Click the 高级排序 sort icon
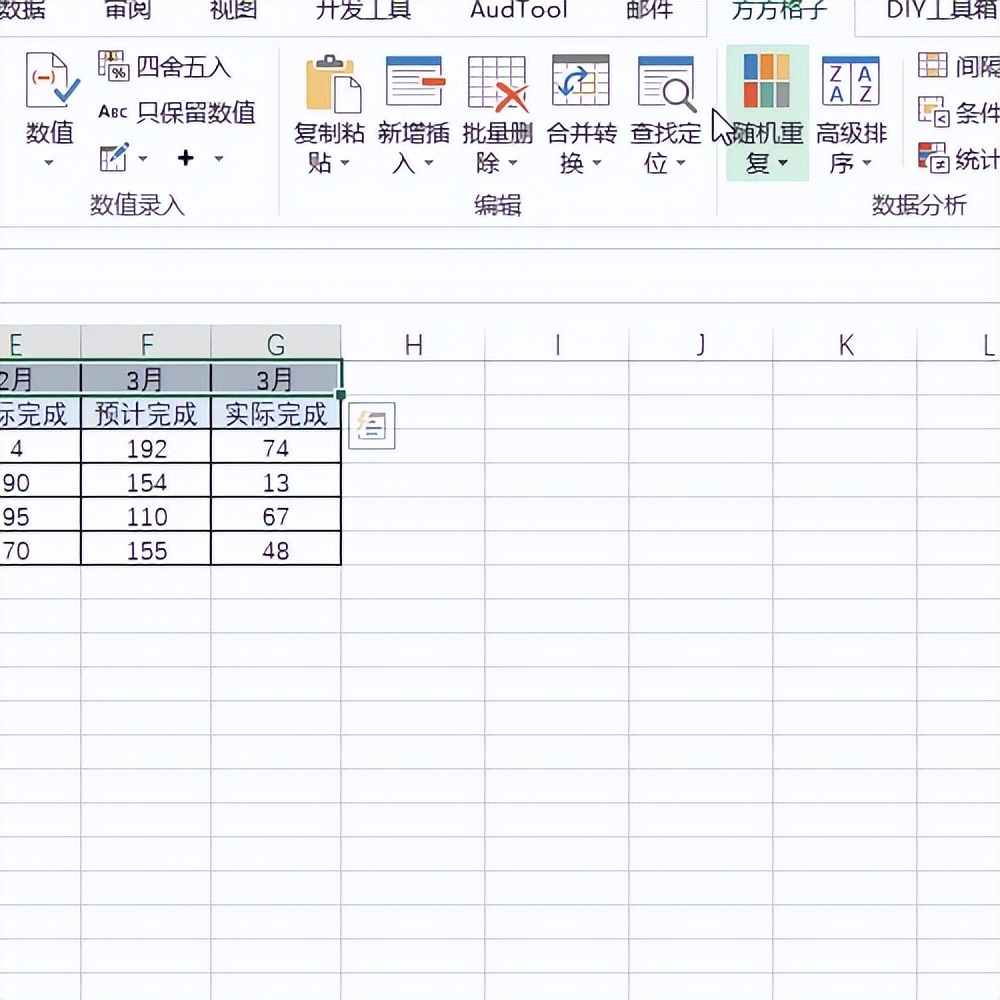 pos(851,82)
